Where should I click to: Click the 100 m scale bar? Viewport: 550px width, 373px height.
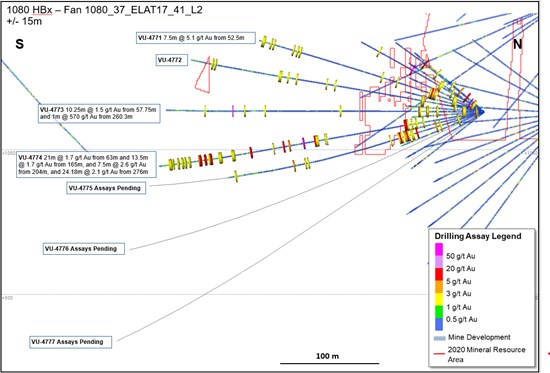tap(329, 363)
